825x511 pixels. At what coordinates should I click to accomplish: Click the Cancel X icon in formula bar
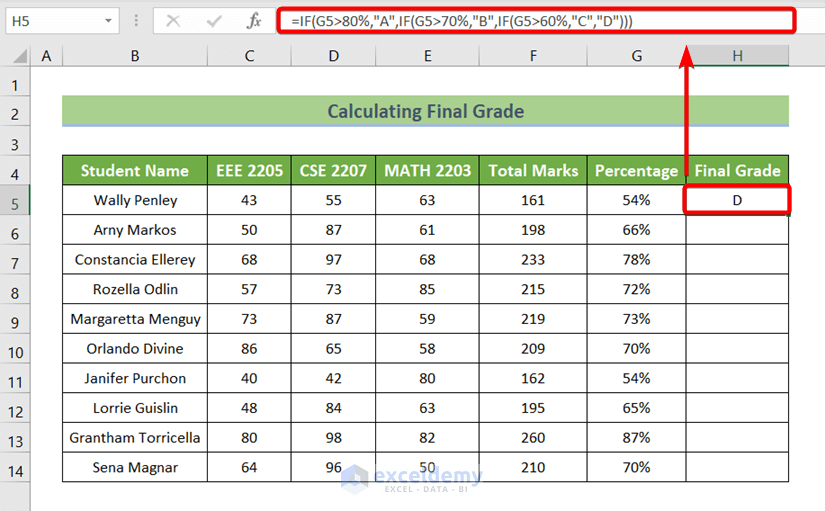173,21
